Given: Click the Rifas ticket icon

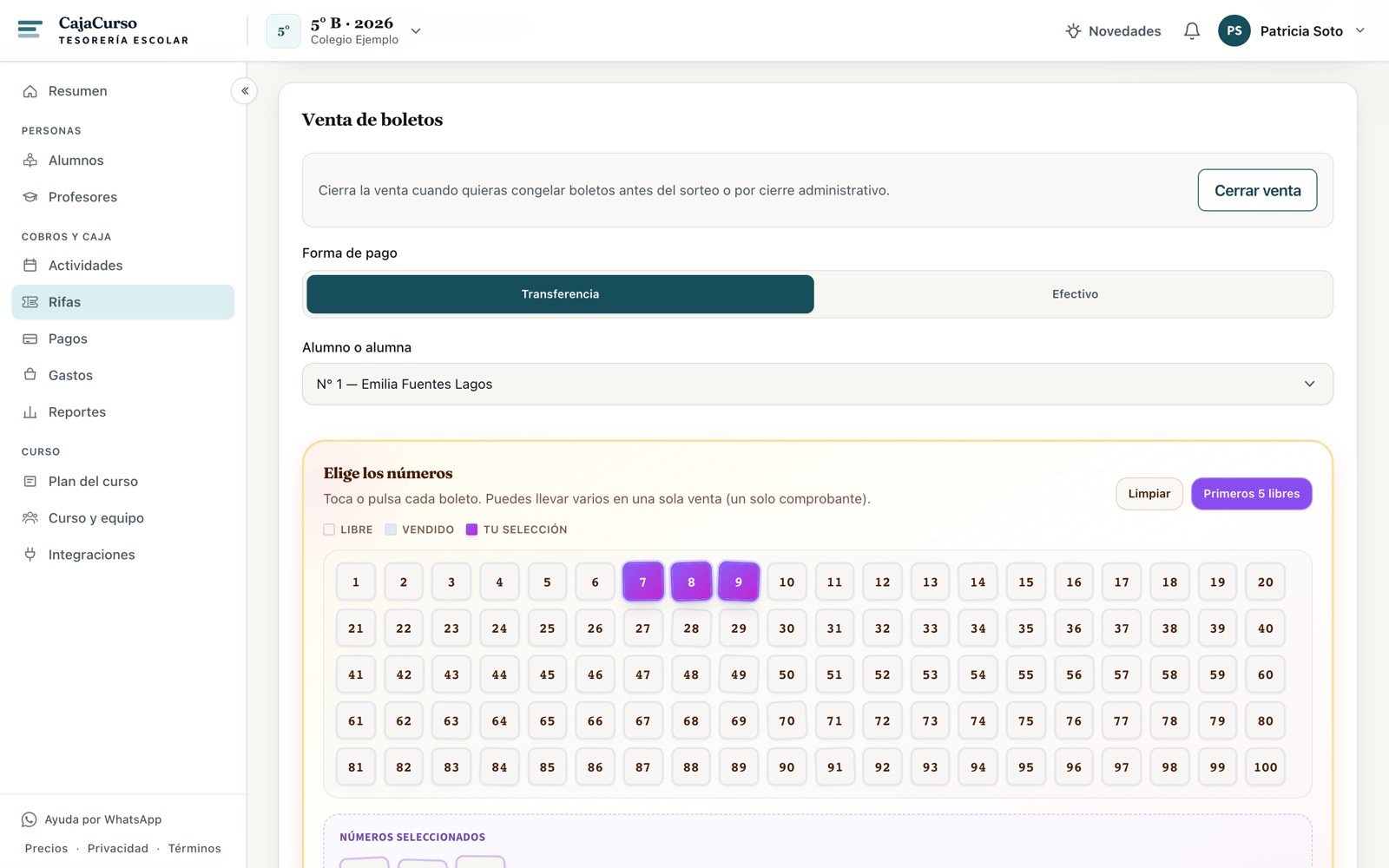Looking at the screenshot, I should [30, 302].
